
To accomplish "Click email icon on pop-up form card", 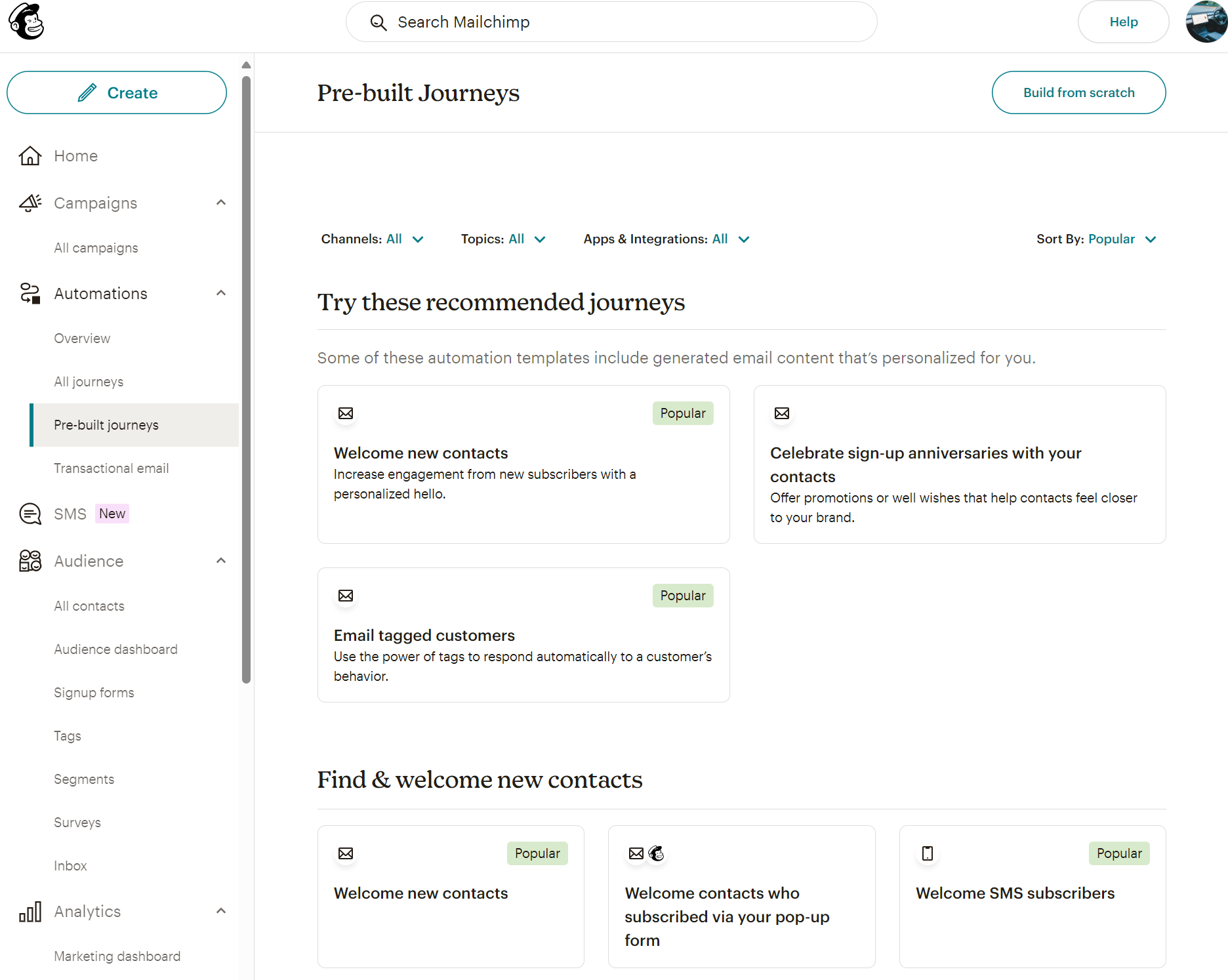I will coord(636,853).
